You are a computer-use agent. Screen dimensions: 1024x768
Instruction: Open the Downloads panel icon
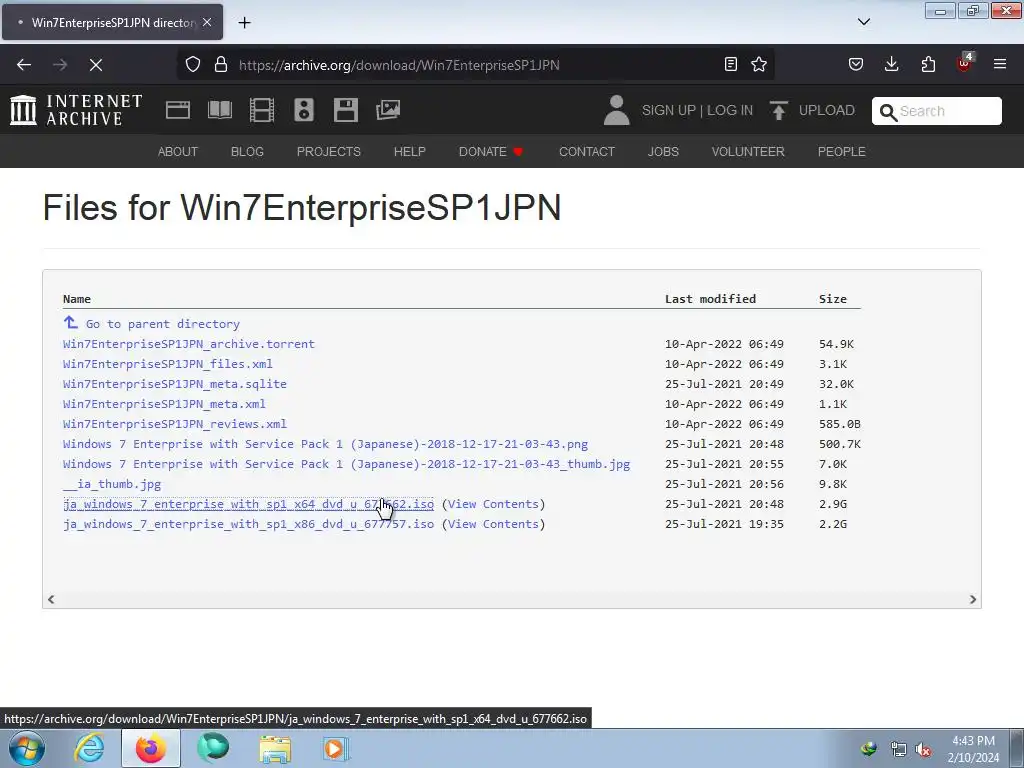[x=891, y=64]
